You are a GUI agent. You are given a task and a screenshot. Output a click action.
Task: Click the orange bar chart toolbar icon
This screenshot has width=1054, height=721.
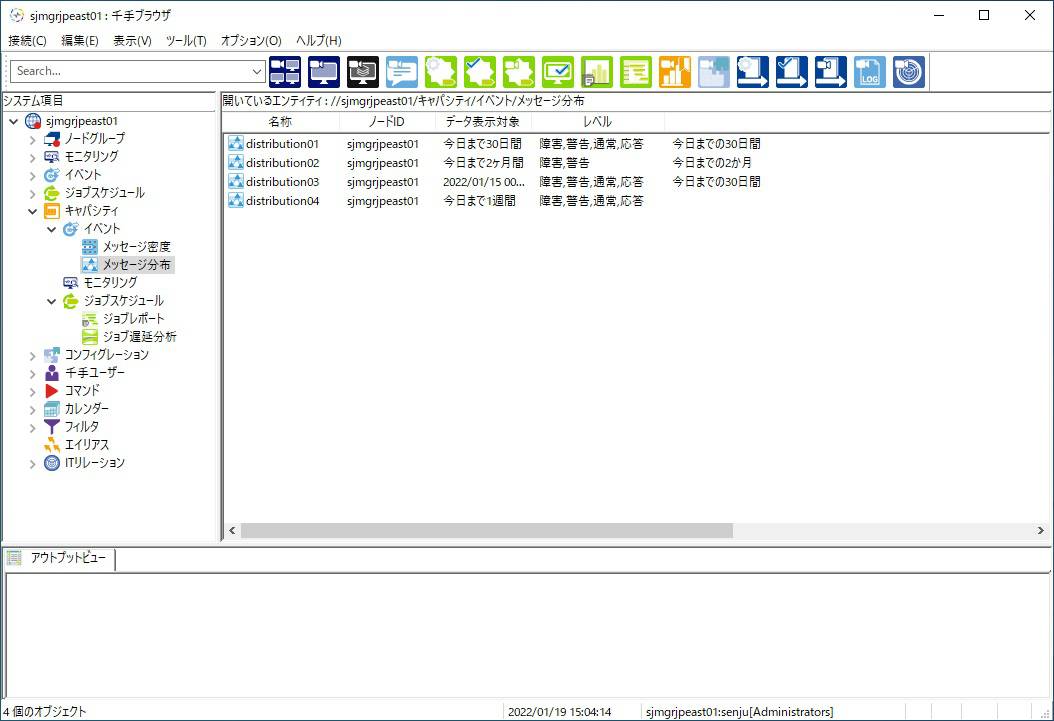[x=675, y=72]
